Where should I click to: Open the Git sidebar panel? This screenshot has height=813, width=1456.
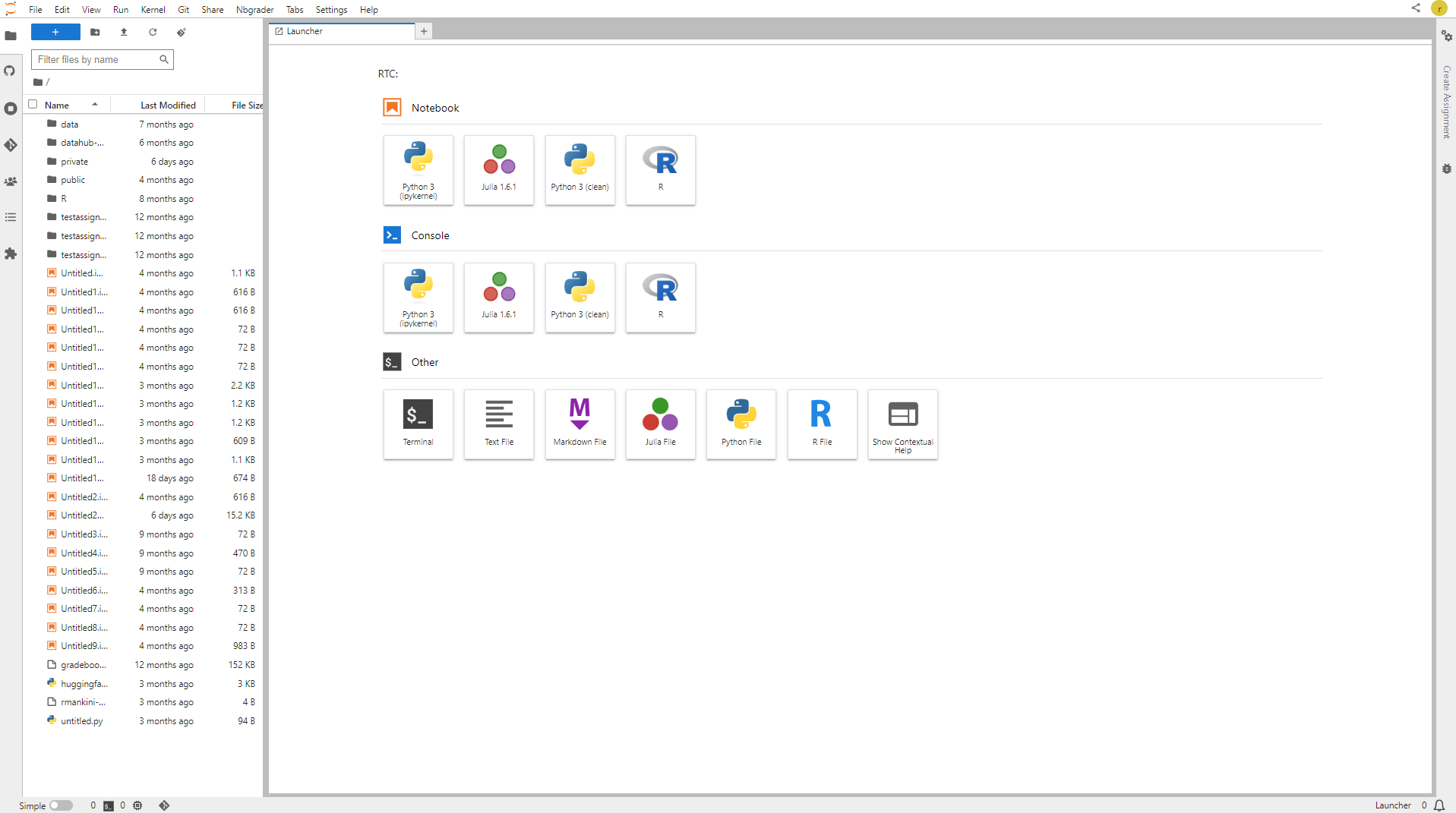[11, 145]
